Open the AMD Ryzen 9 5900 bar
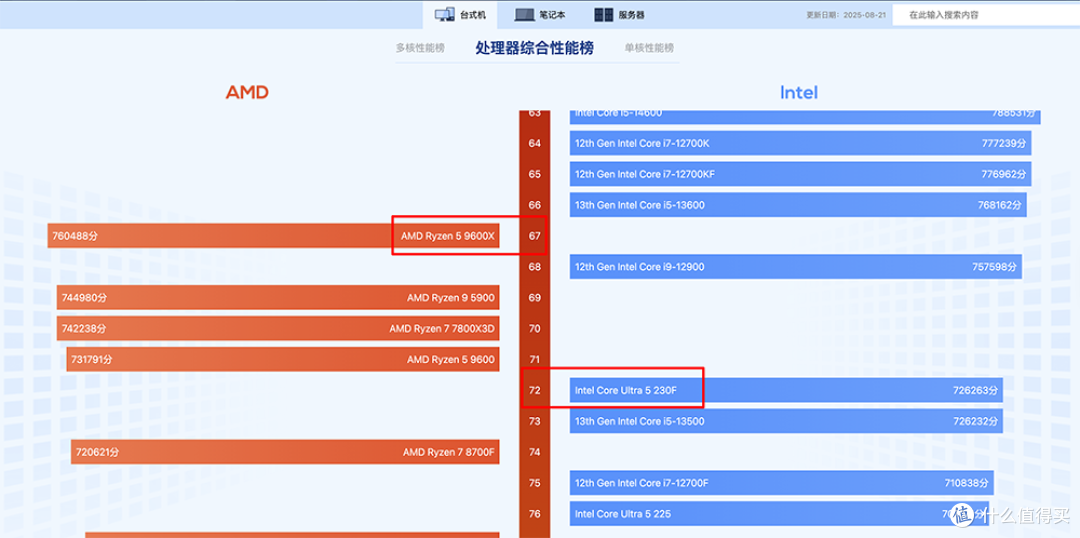Screen dimensions: 1080x538 pos(278,298)
